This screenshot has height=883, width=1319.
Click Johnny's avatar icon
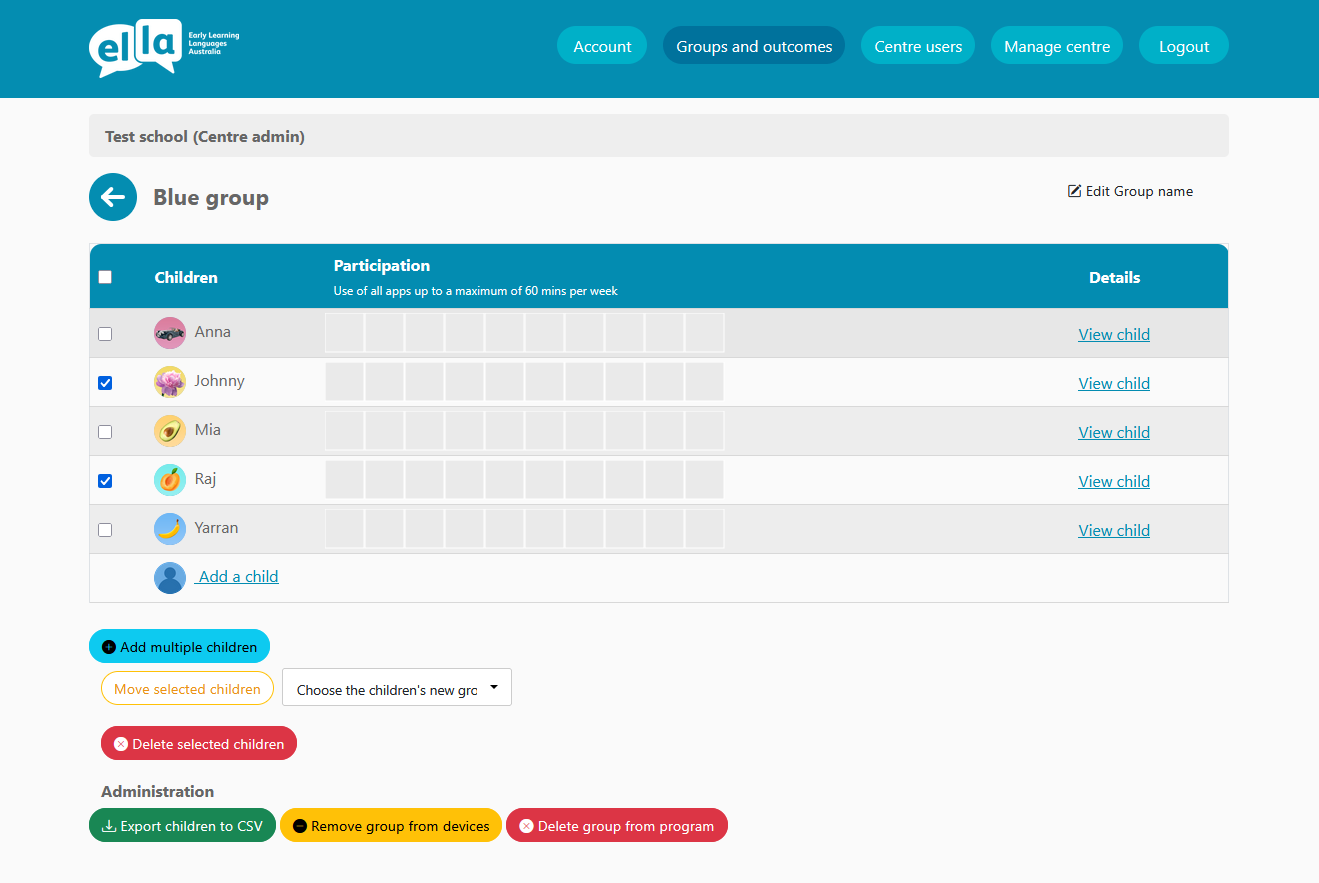coord(170,382)
